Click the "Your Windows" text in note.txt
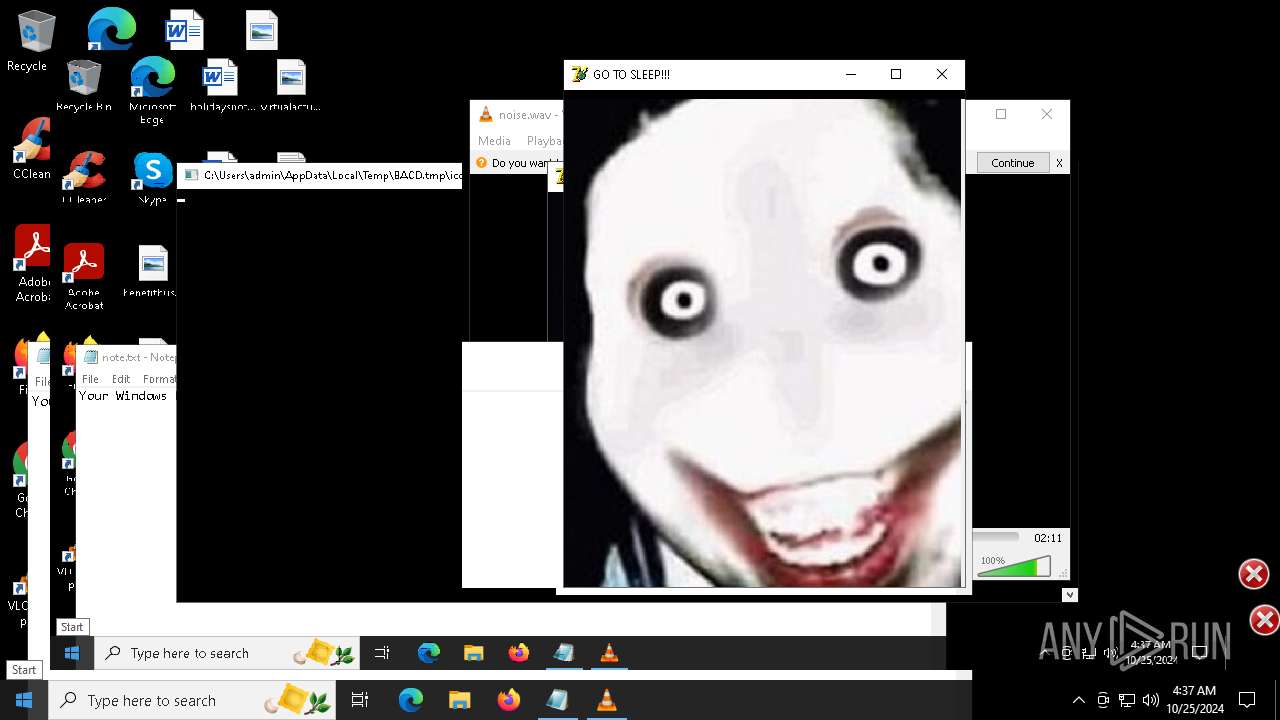 point(123,396)
